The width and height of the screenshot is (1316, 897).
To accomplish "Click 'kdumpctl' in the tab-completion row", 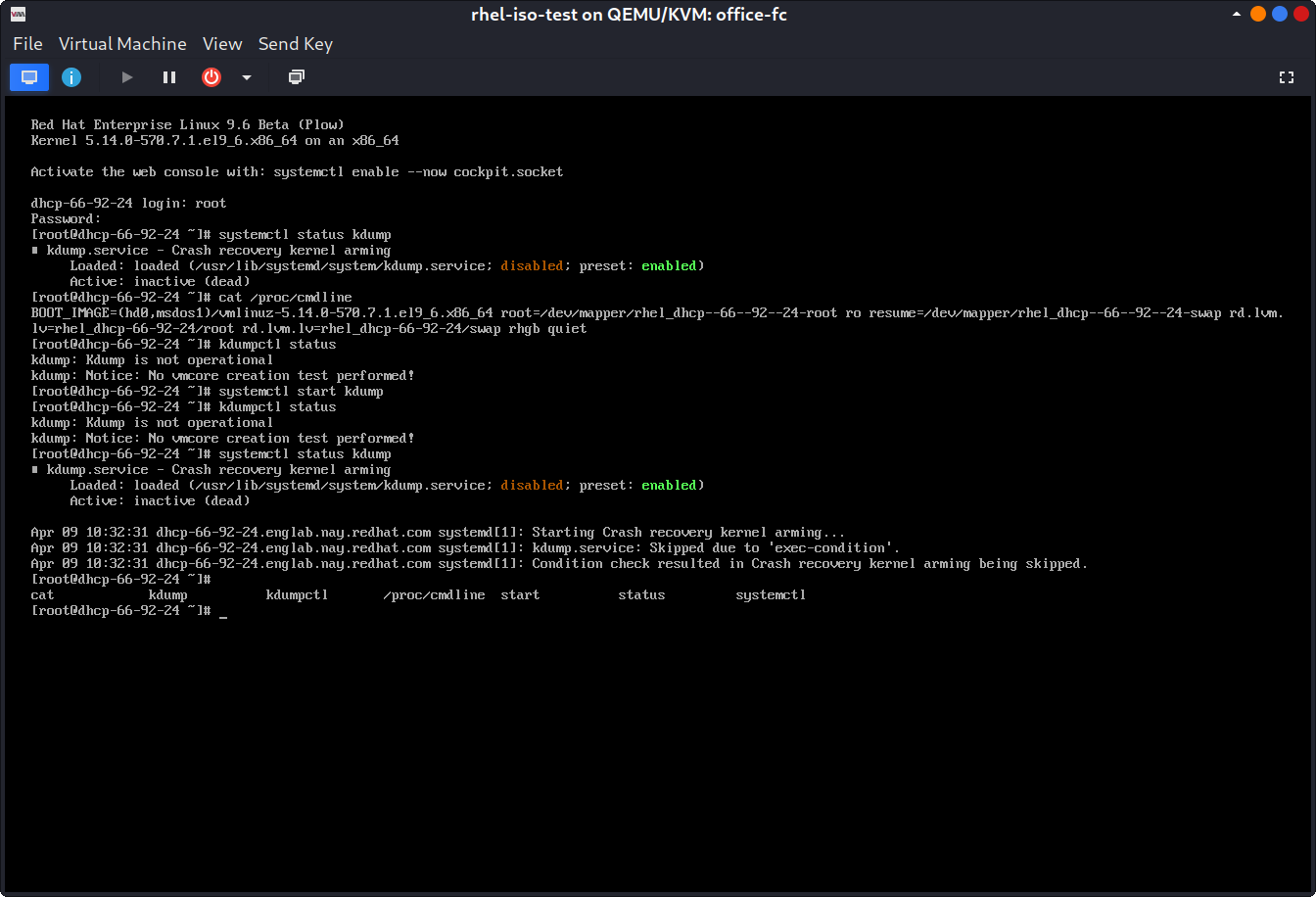I will (298, 594).
